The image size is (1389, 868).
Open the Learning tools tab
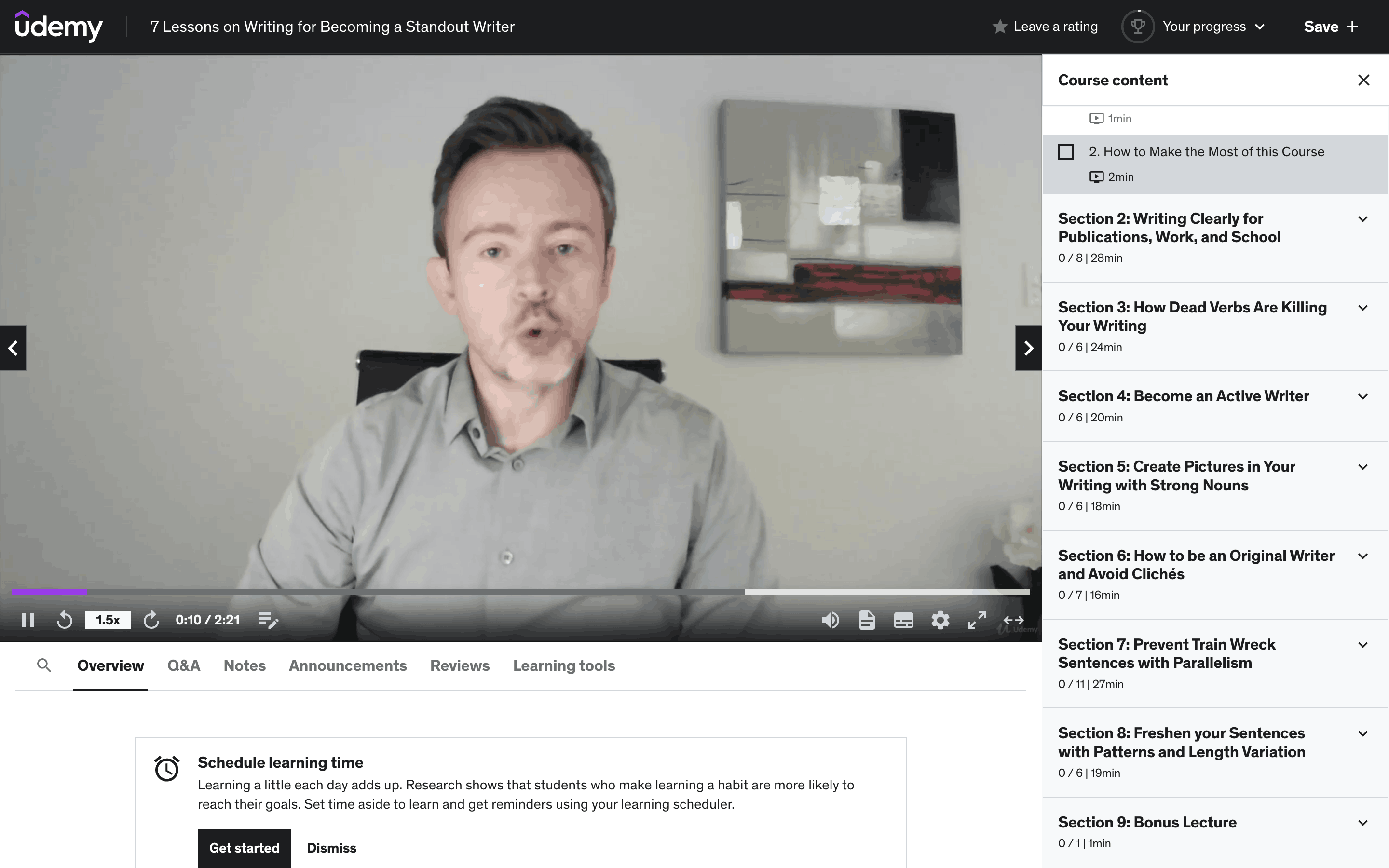[x=564, y=665]
